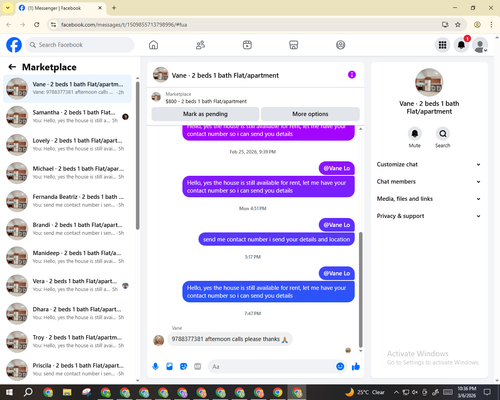Expand Chat members section
The width and height of the screenshot is (500, 400).
point(429,182)
